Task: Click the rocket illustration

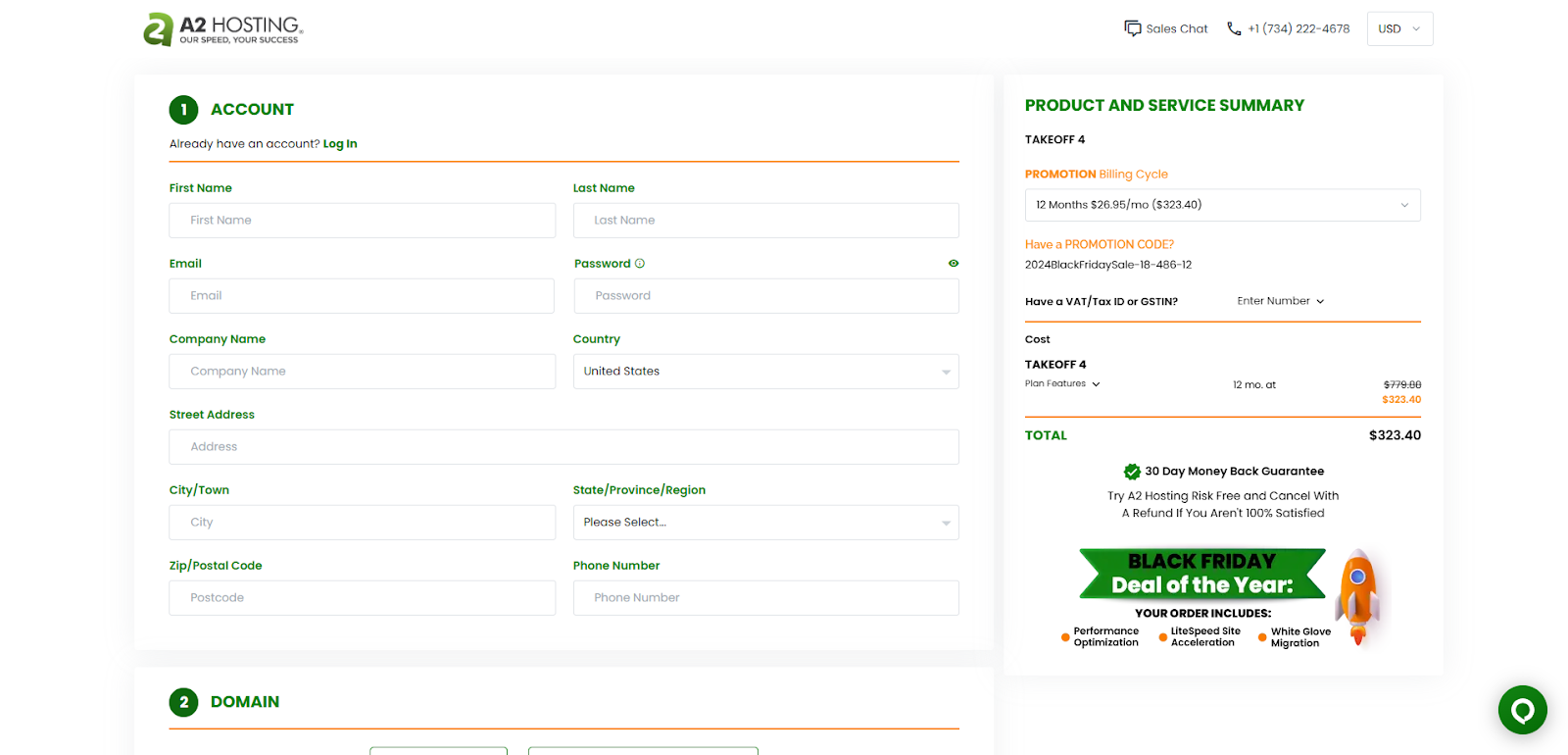Action: pos(1358,596)
